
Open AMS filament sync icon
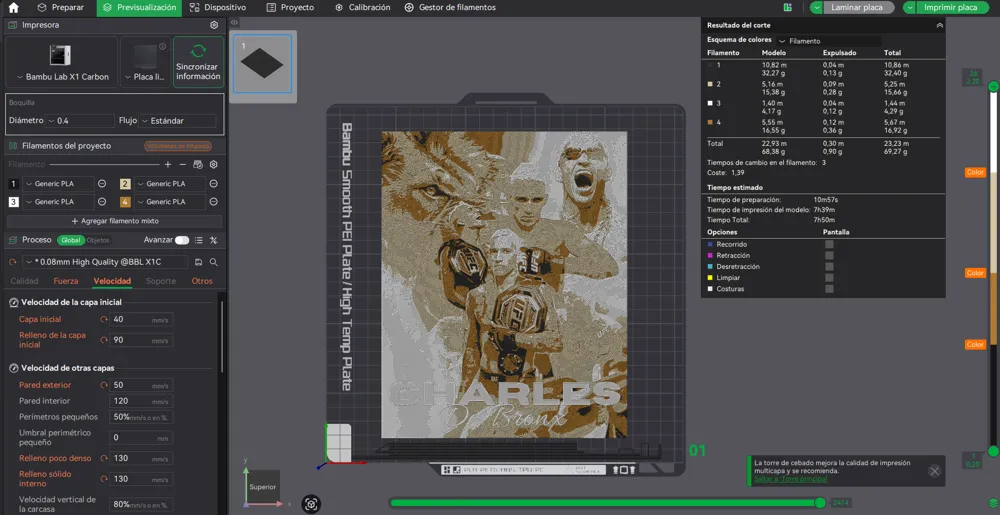198,164
